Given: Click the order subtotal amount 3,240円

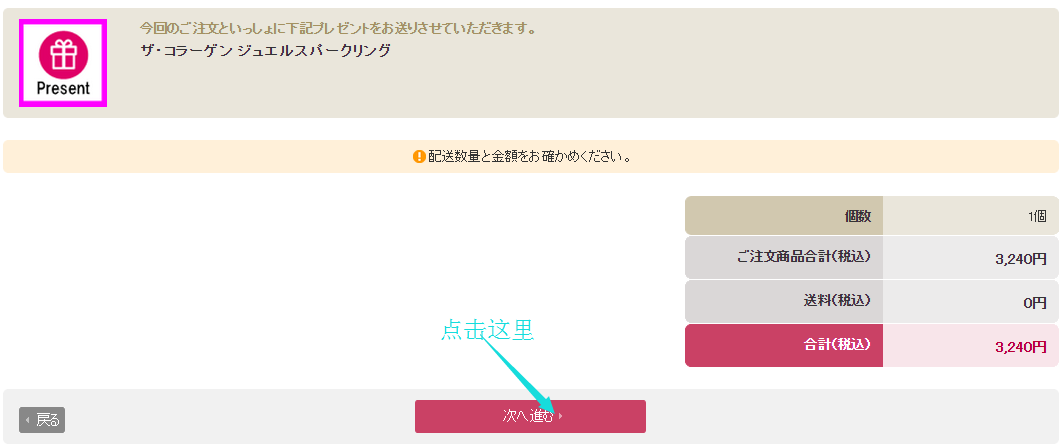Looking at the screenshot, I should coord(1020,258).
